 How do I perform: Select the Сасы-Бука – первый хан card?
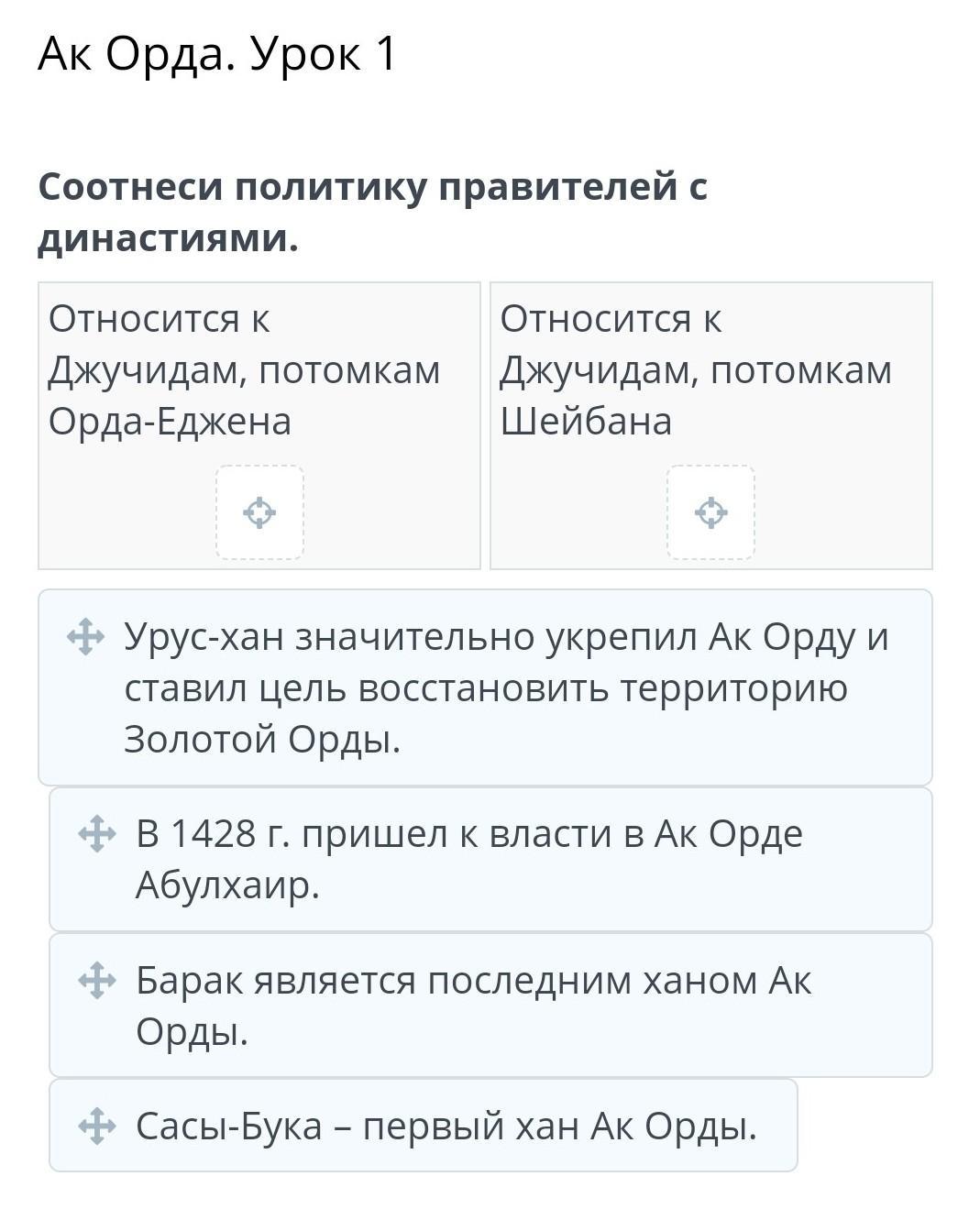pyautogui.click(x=446, y=1126)
